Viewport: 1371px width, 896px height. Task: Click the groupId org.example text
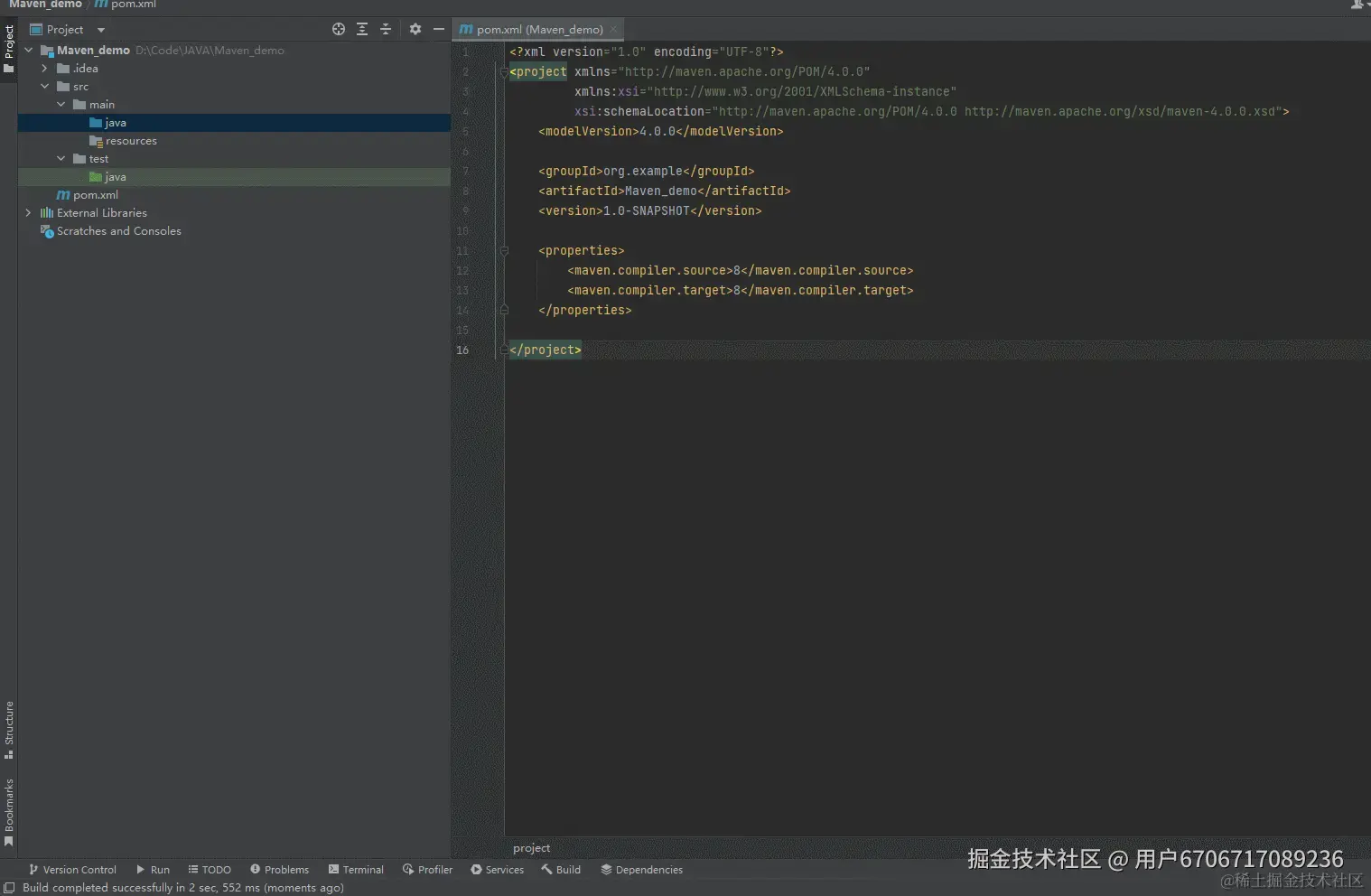[x=643, y=172]
